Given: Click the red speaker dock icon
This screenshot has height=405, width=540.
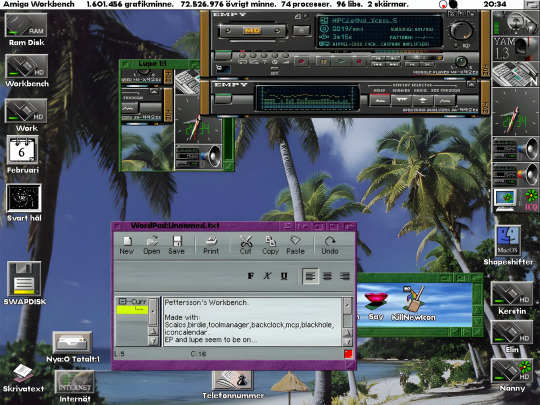Looking at the screenshot, I should click(515, 175).
